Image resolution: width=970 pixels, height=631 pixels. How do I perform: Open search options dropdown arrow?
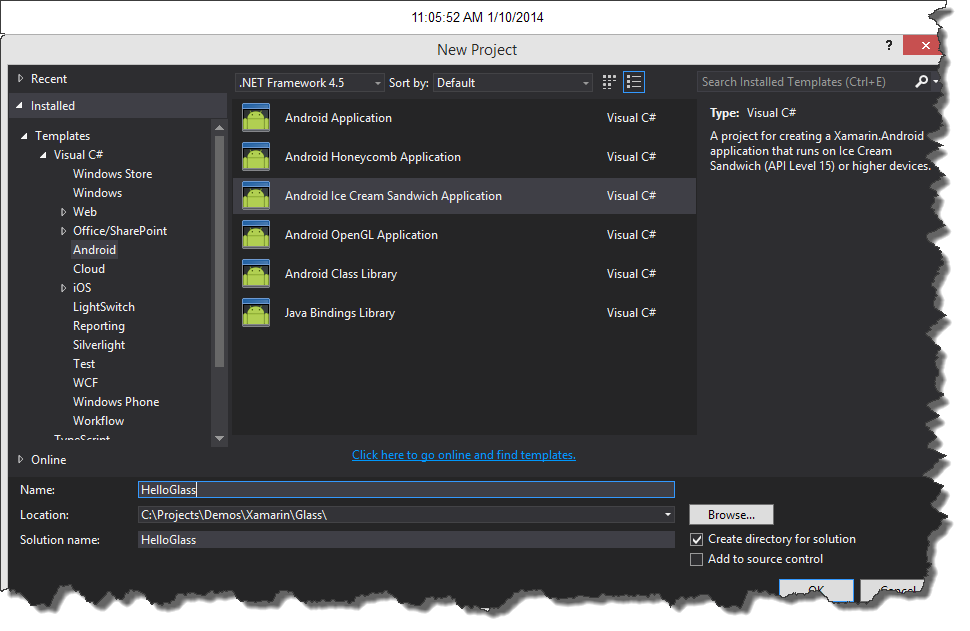click(935, 81)
